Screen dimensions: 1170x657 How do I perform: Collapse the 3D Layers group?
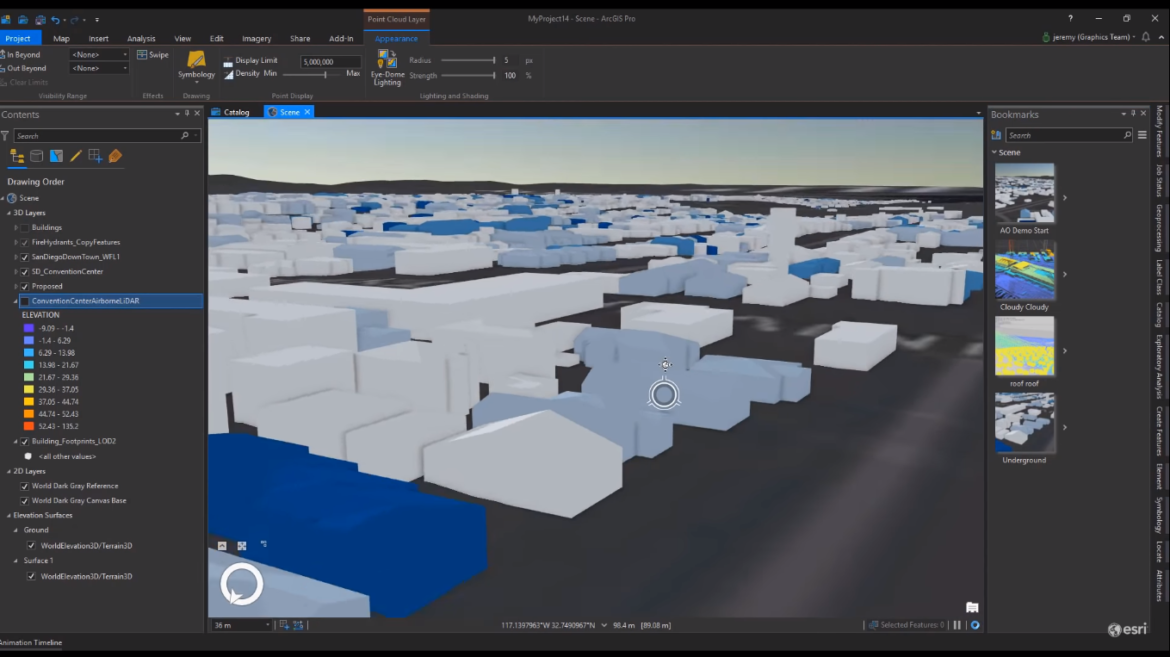(x=9, y=213)
